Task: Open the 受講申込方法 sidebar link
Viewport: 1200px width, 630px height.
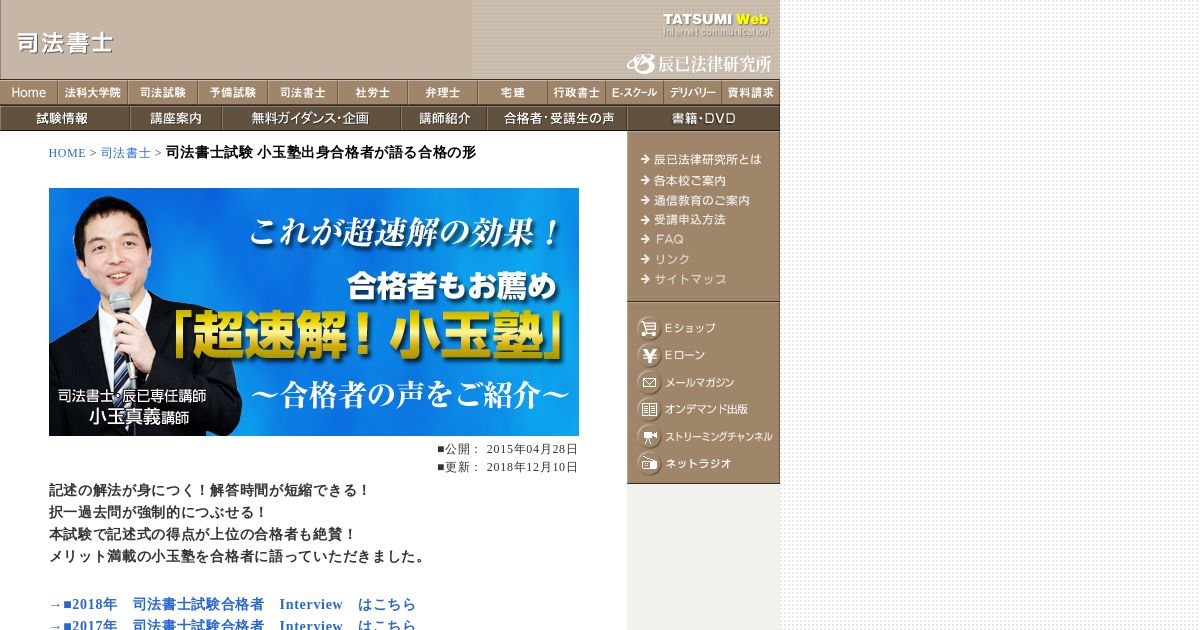Action: (x=684, y=219)
